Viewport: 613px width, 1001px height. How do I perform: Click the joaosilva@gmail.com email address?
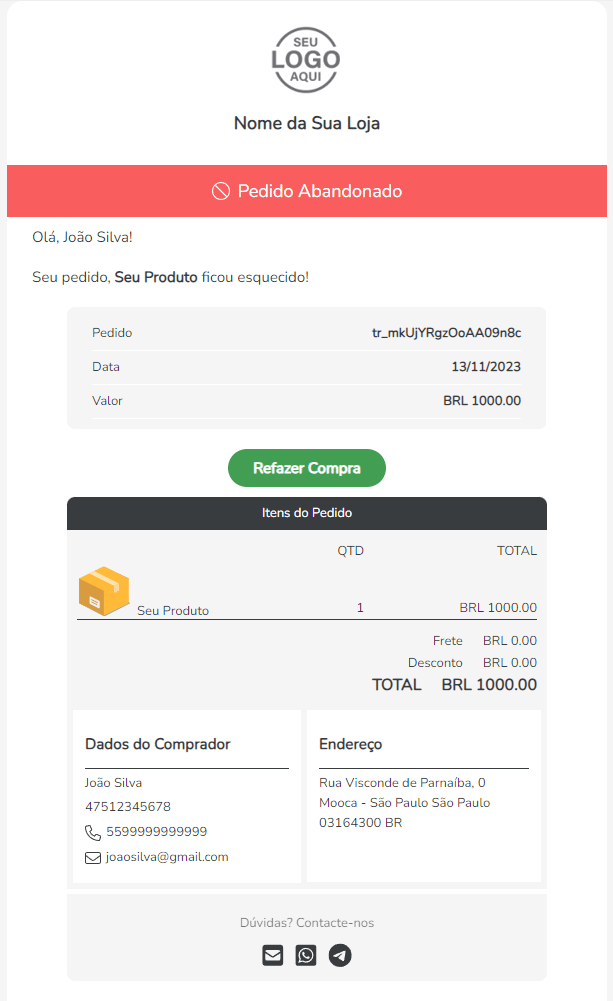pyautogui.click(x=167, y=857)
